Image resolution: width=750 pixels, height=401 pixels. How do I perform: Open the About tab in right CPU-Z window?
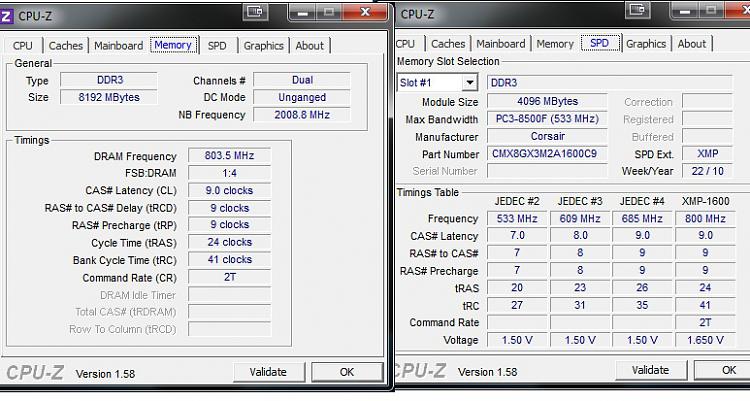point(692,44)
